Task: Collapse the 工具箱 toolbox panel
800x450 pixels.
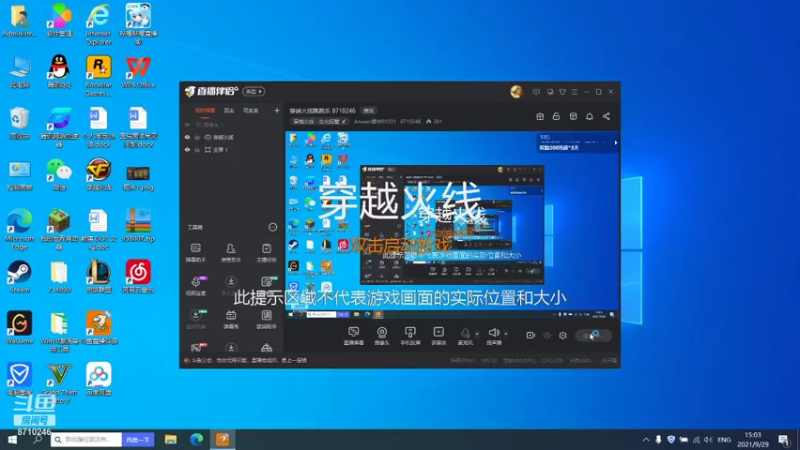Action: 272,227
